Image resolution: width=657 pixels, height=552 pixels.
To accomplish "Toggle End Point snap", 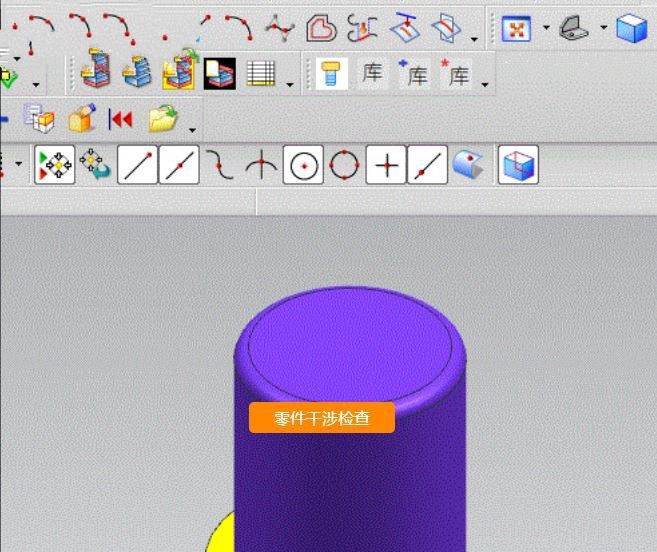I will click(137, 165).
